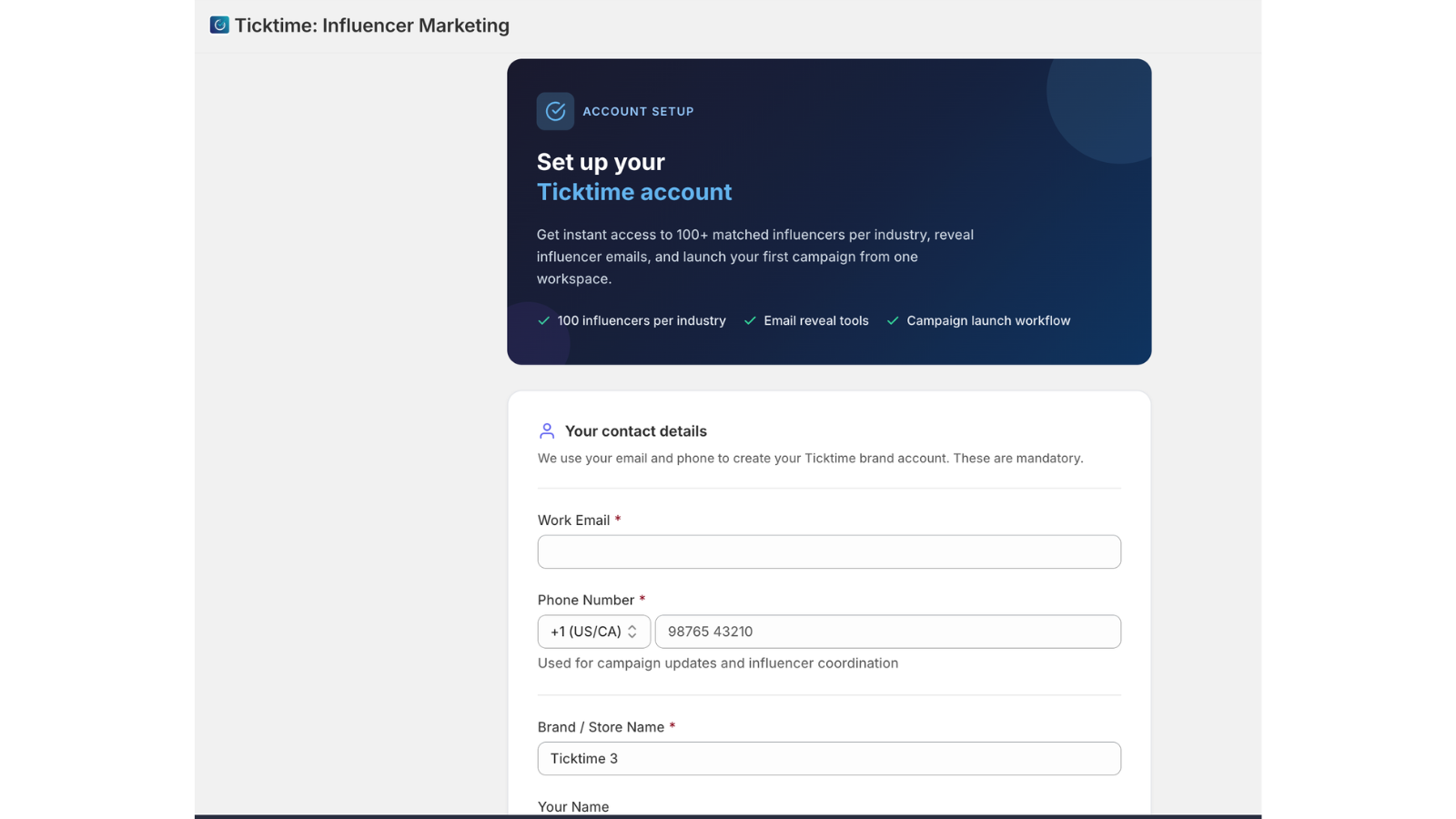Focus the Work Email input field
This screenshot has height=819, width=1456.
pyautogui.click(x=829, y=551)
